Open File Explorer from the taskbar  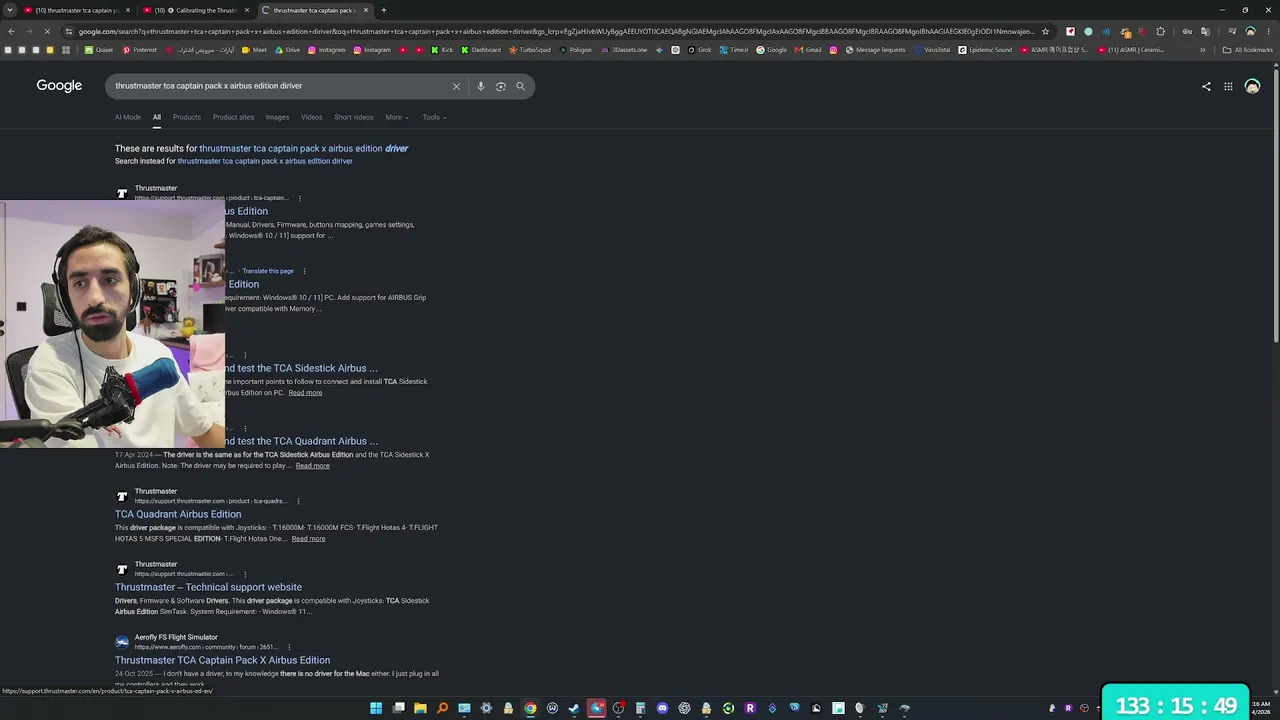(420, 708)
